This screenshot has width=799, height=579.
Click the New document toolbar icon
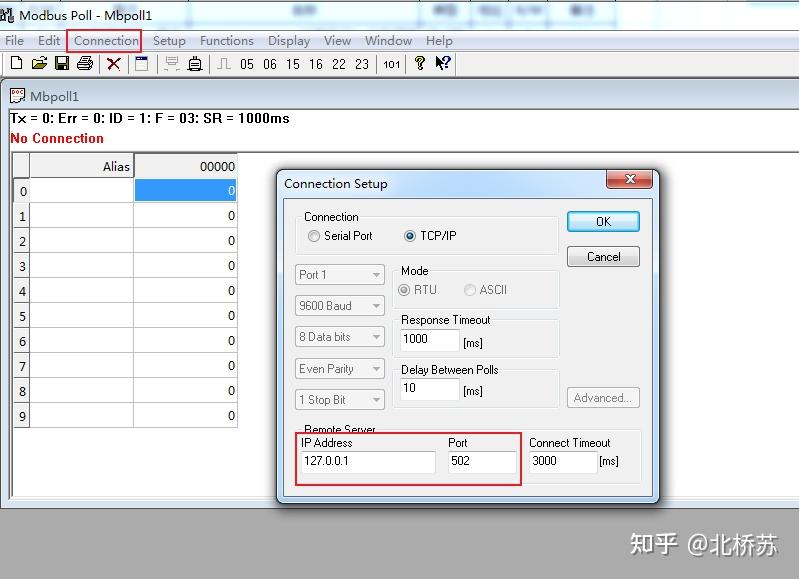click(16, 64)
